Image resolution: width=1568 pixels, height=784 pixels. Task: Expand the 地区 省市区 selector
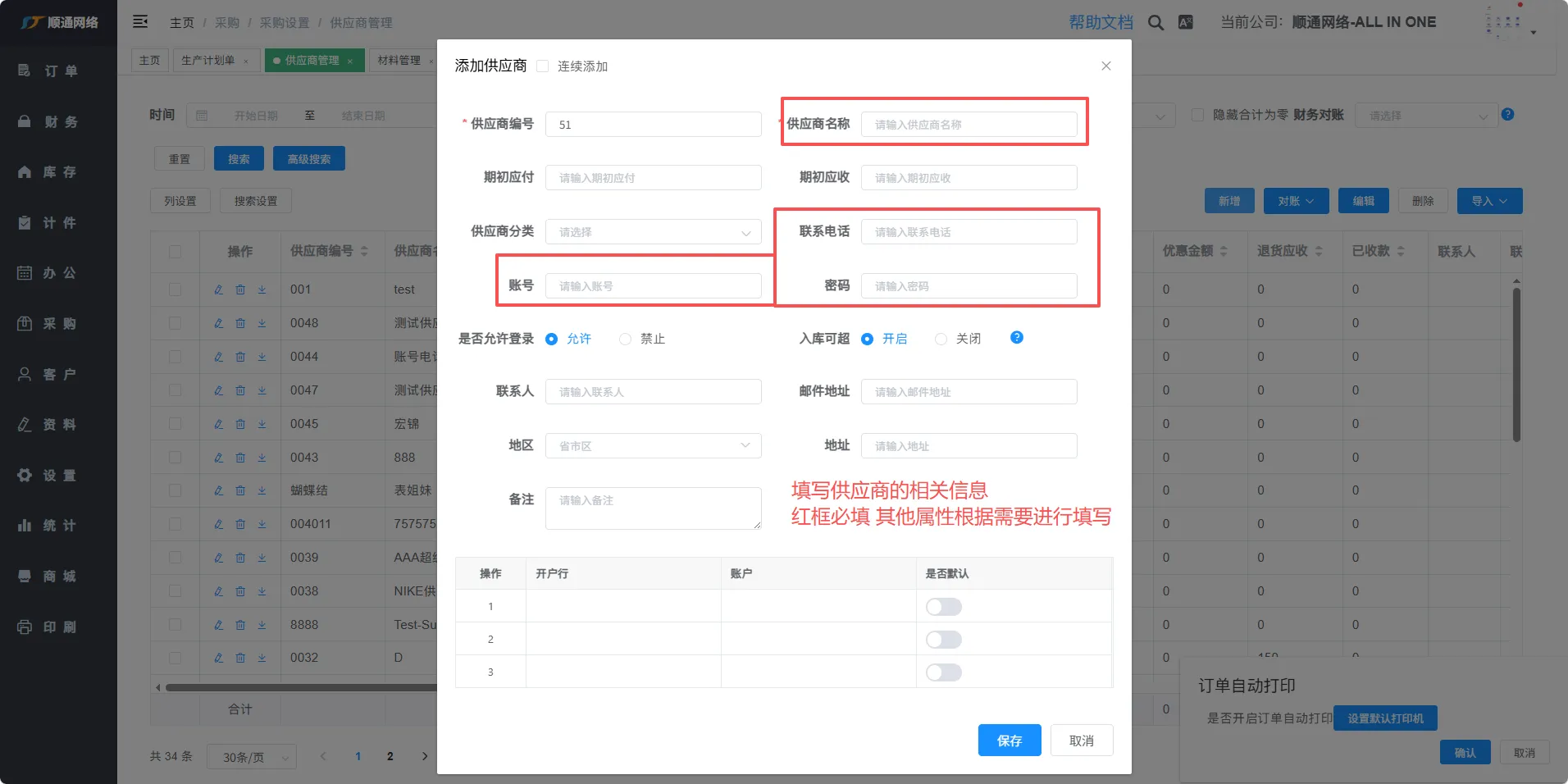point(653,446)
